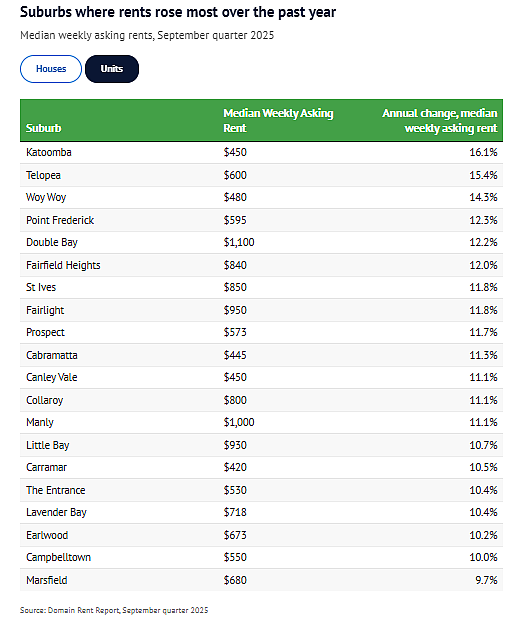
Task: Select the Fairfield Heights row
Action: [x=261, y=265]
